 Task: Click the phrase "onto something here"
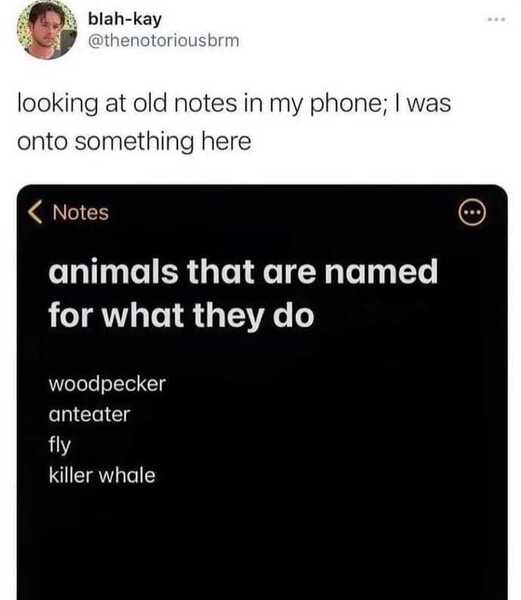tap(134, 142)
